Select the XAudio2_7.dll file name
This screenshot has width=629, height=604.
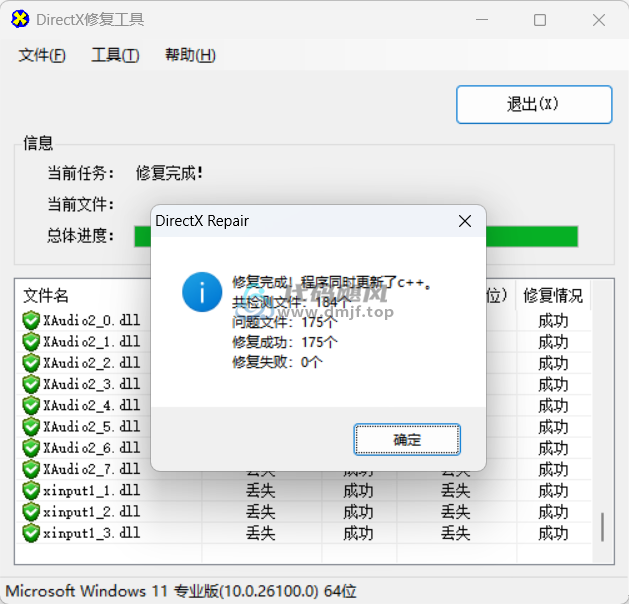point(92,469)
